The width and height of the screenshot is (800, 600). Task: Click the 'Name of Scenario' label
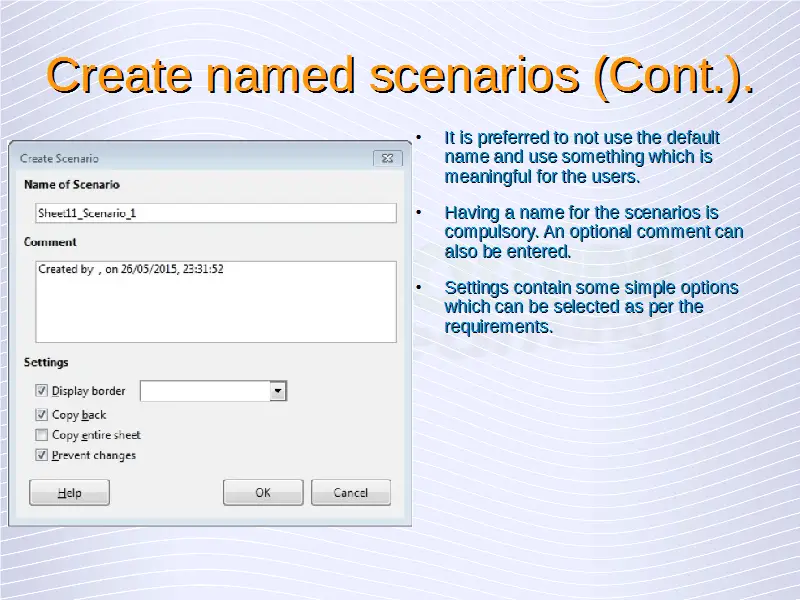click(71, 185)
